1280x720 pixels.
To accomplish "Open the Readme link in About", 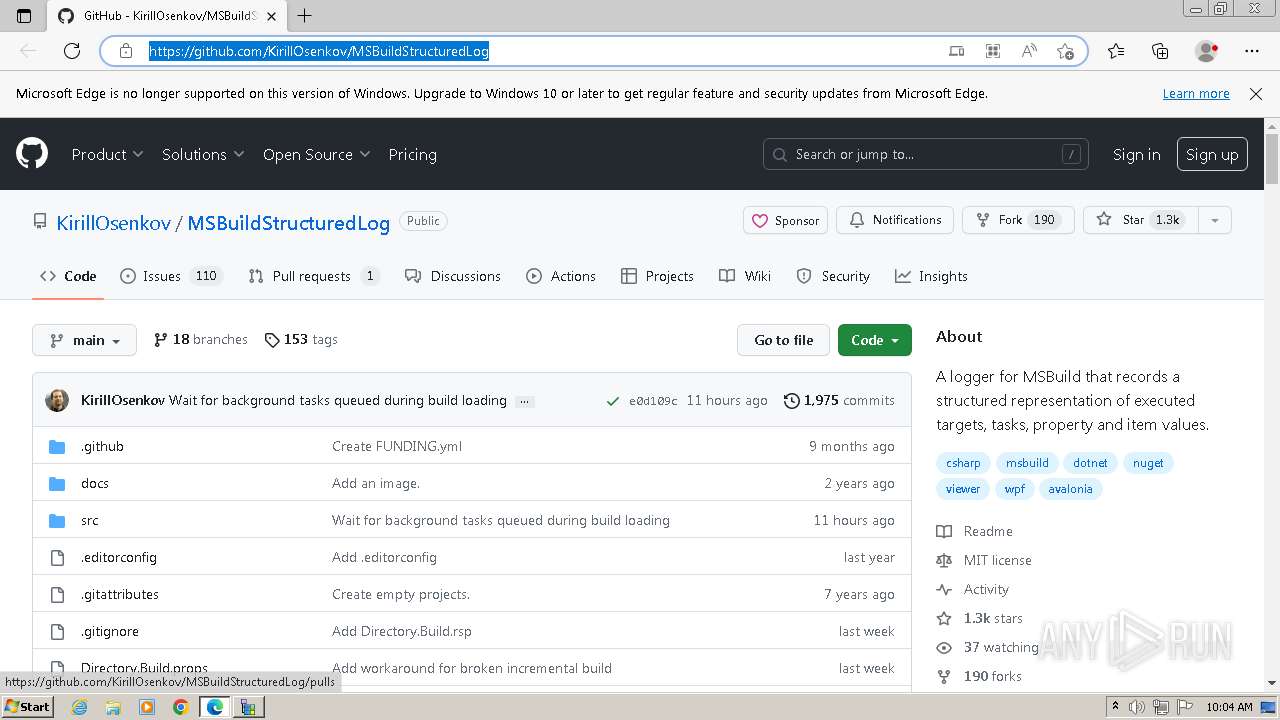I will pos(975,531).
